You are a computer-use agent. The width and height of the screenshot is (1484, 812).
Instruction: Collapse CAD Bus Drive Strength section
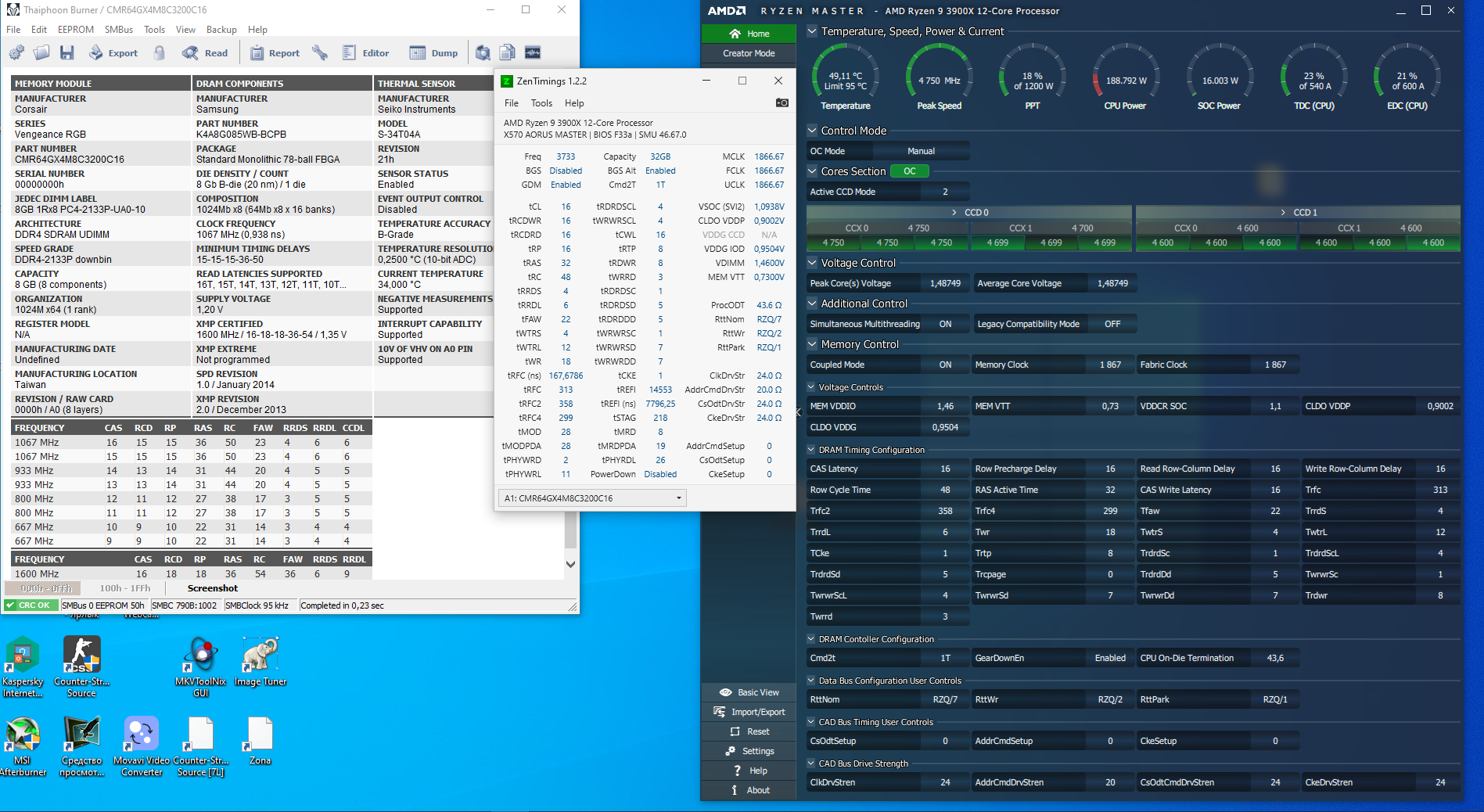[812, 763]
